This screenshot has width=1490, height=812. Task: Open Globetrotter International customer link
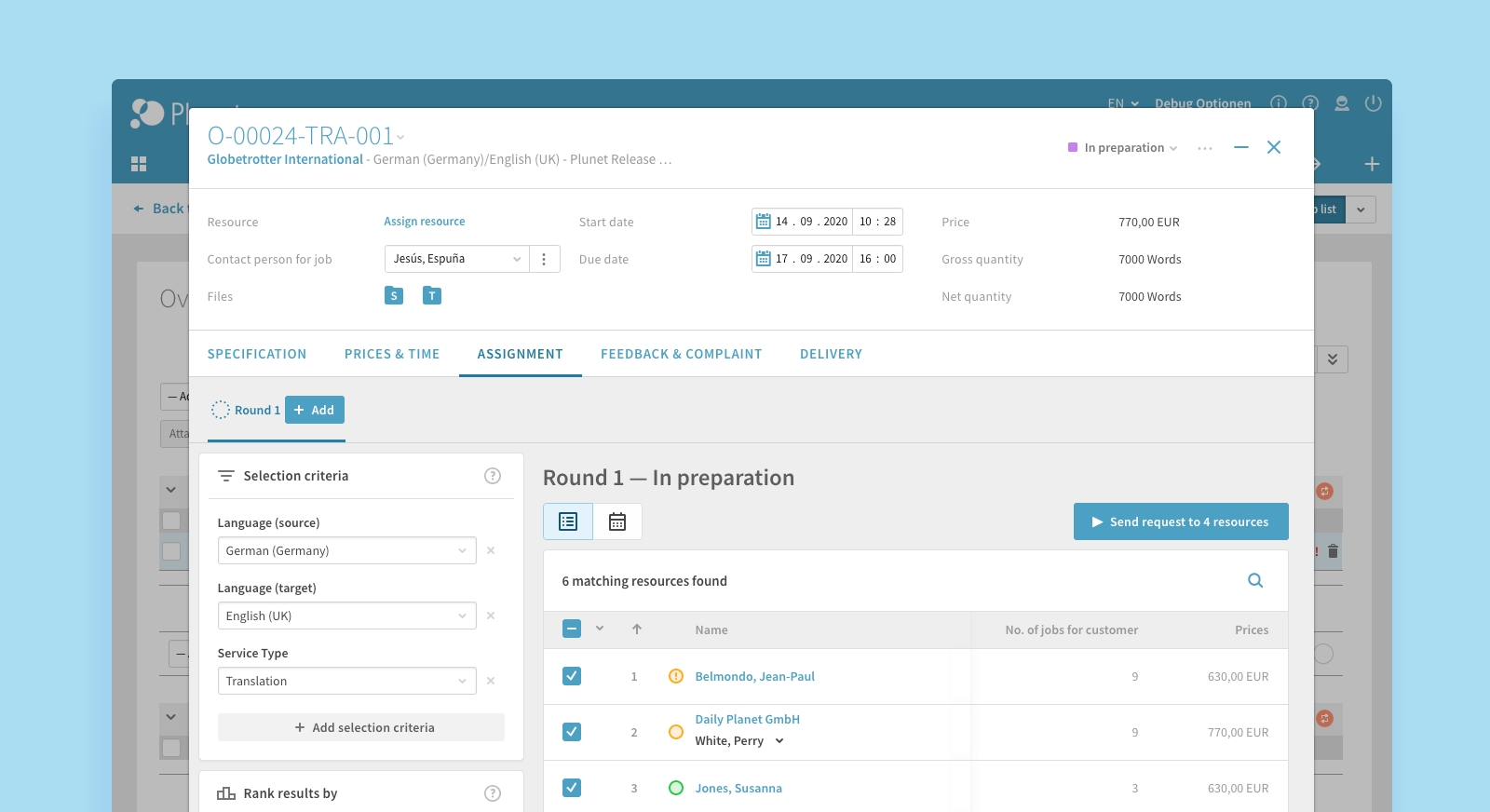click(285, 159)
